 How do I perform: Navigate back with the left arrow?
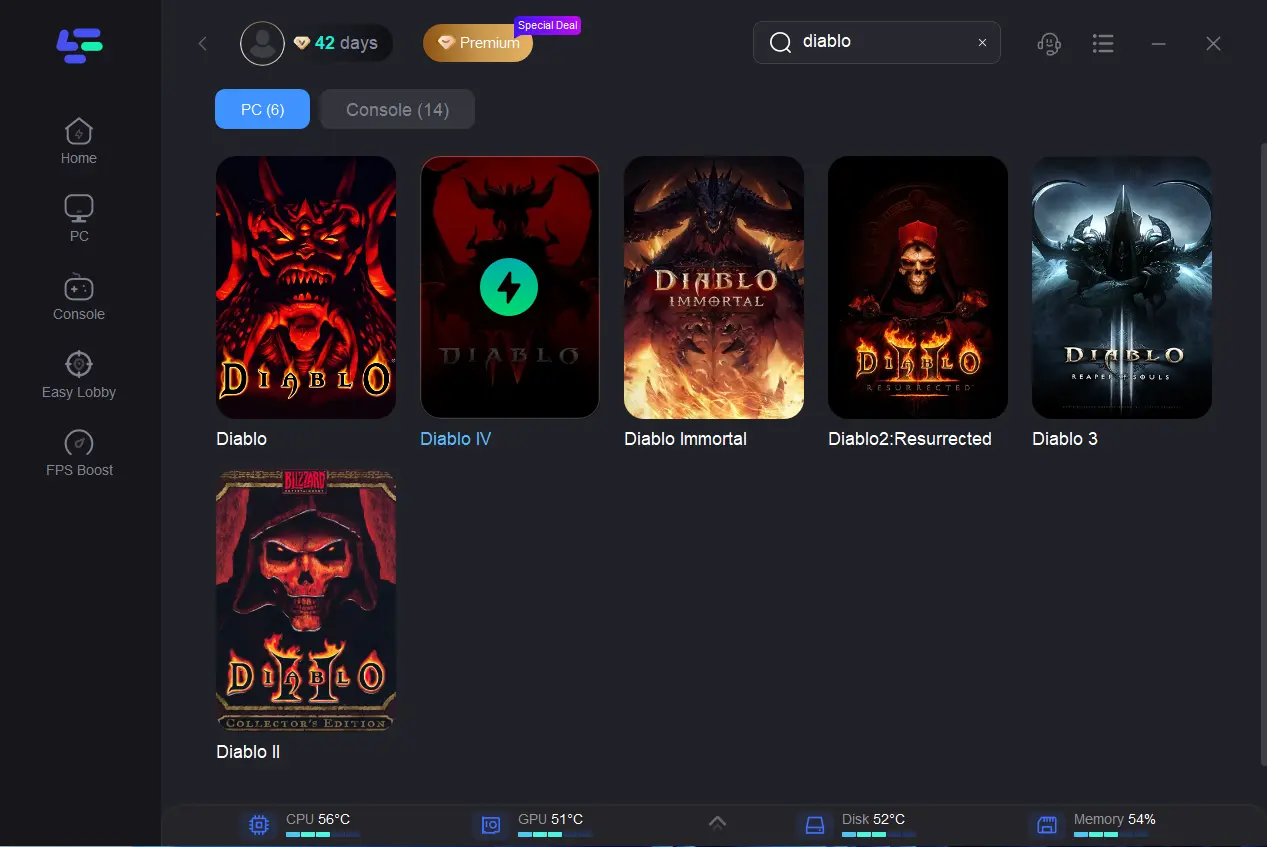tap(203, 43)
